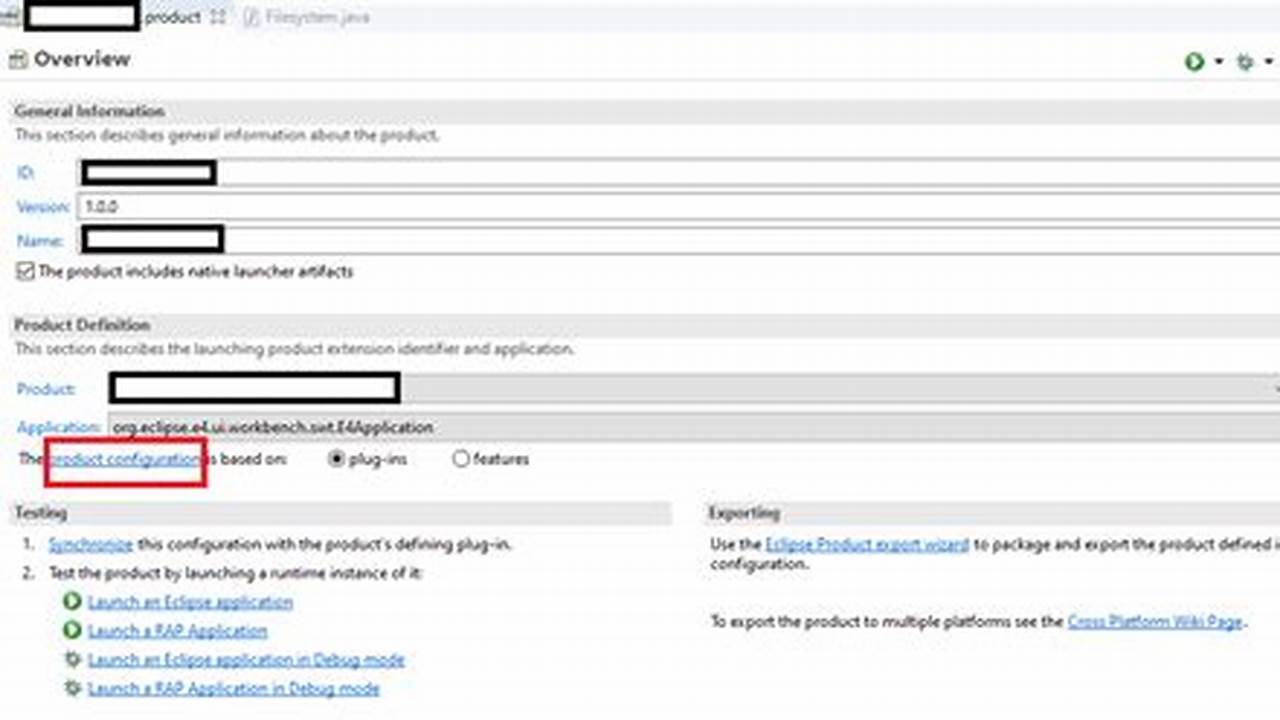Click the Eclipse Product export wizard link
Viewport: 1280px width, 720px height.
[866, 544]
